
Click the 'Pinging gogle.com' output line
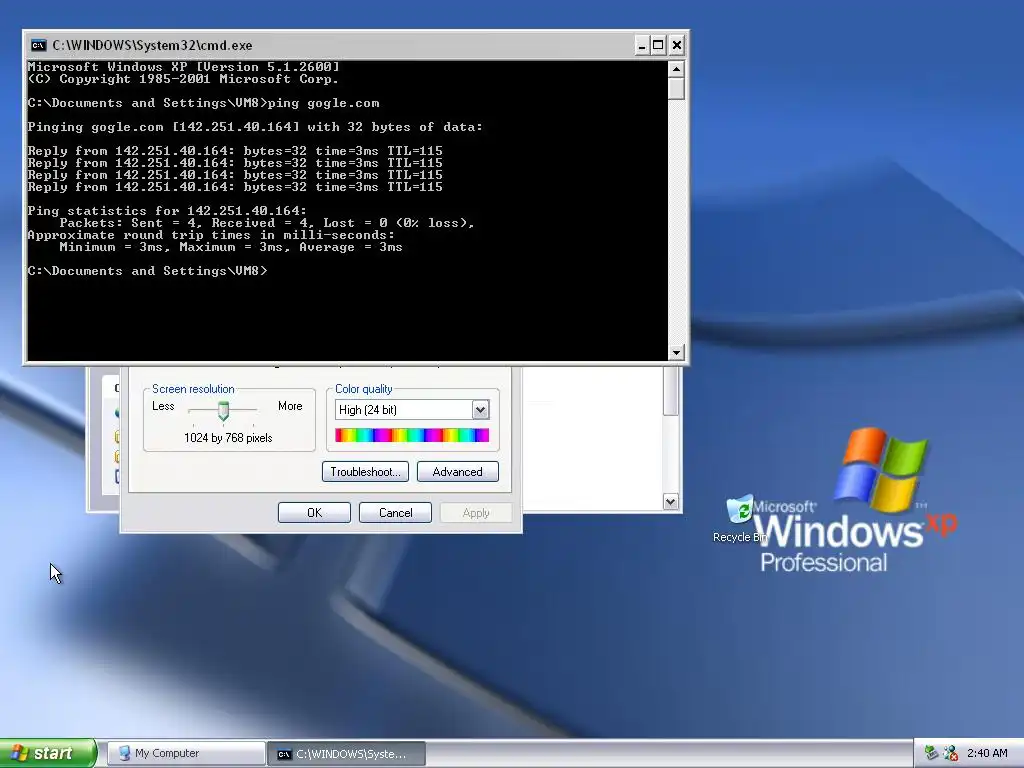pos(255,127)
